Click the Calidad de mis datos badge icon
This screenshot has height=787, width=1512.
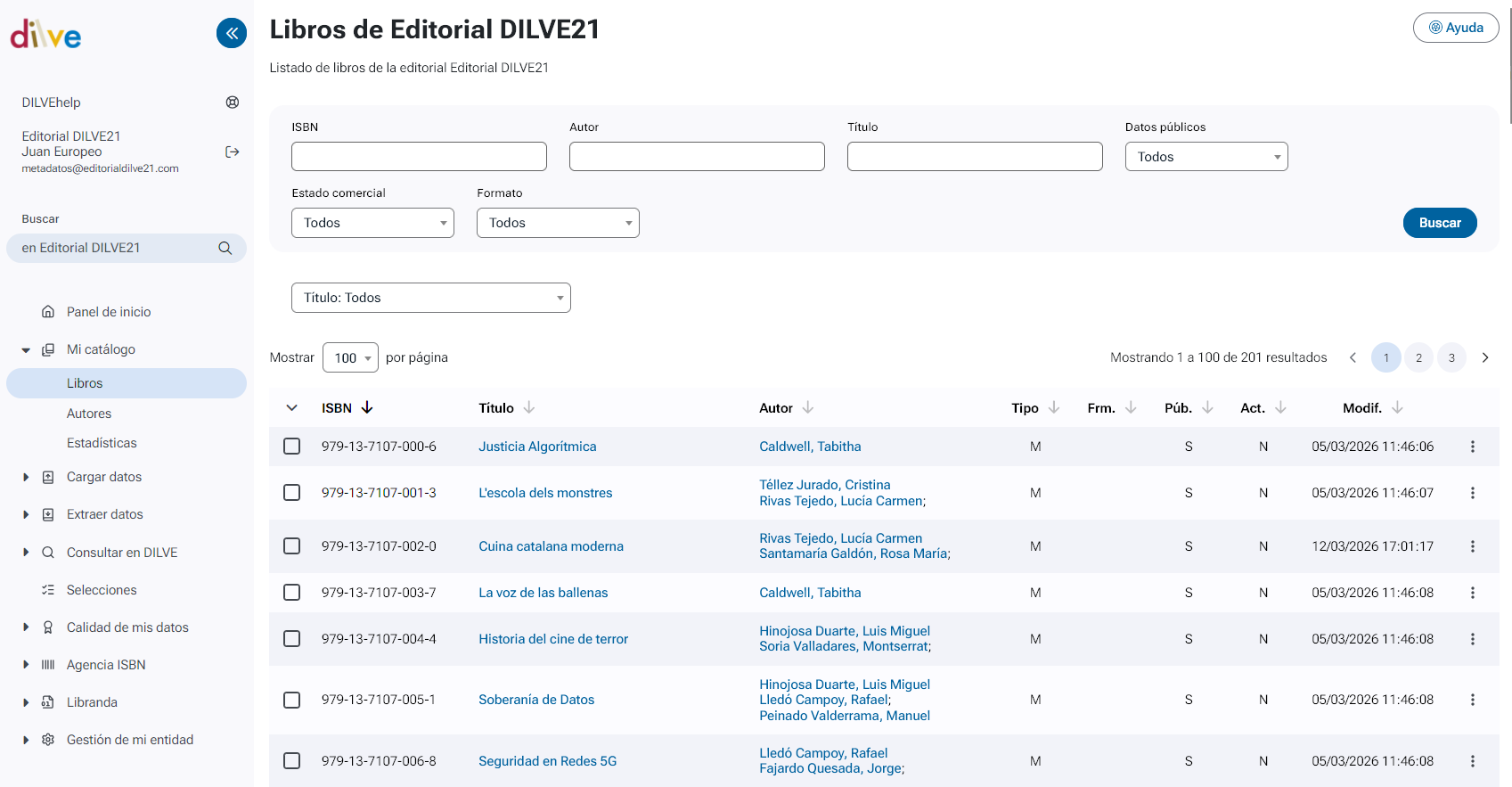pyautogui.click(x=48, y=627)
